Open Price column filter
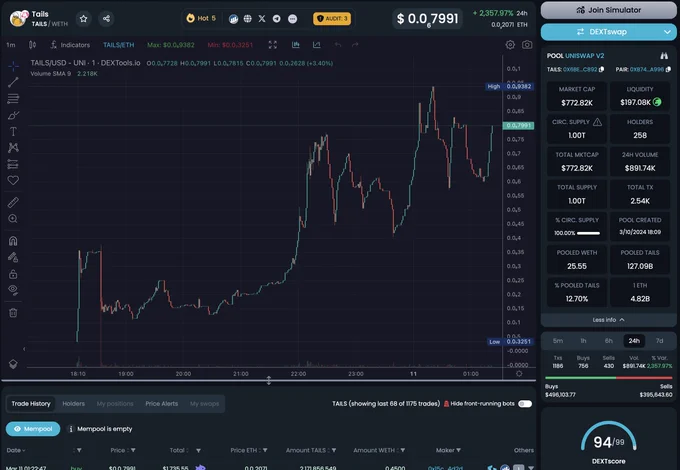This screenshot has width=680, height=470. click(133, 450)
